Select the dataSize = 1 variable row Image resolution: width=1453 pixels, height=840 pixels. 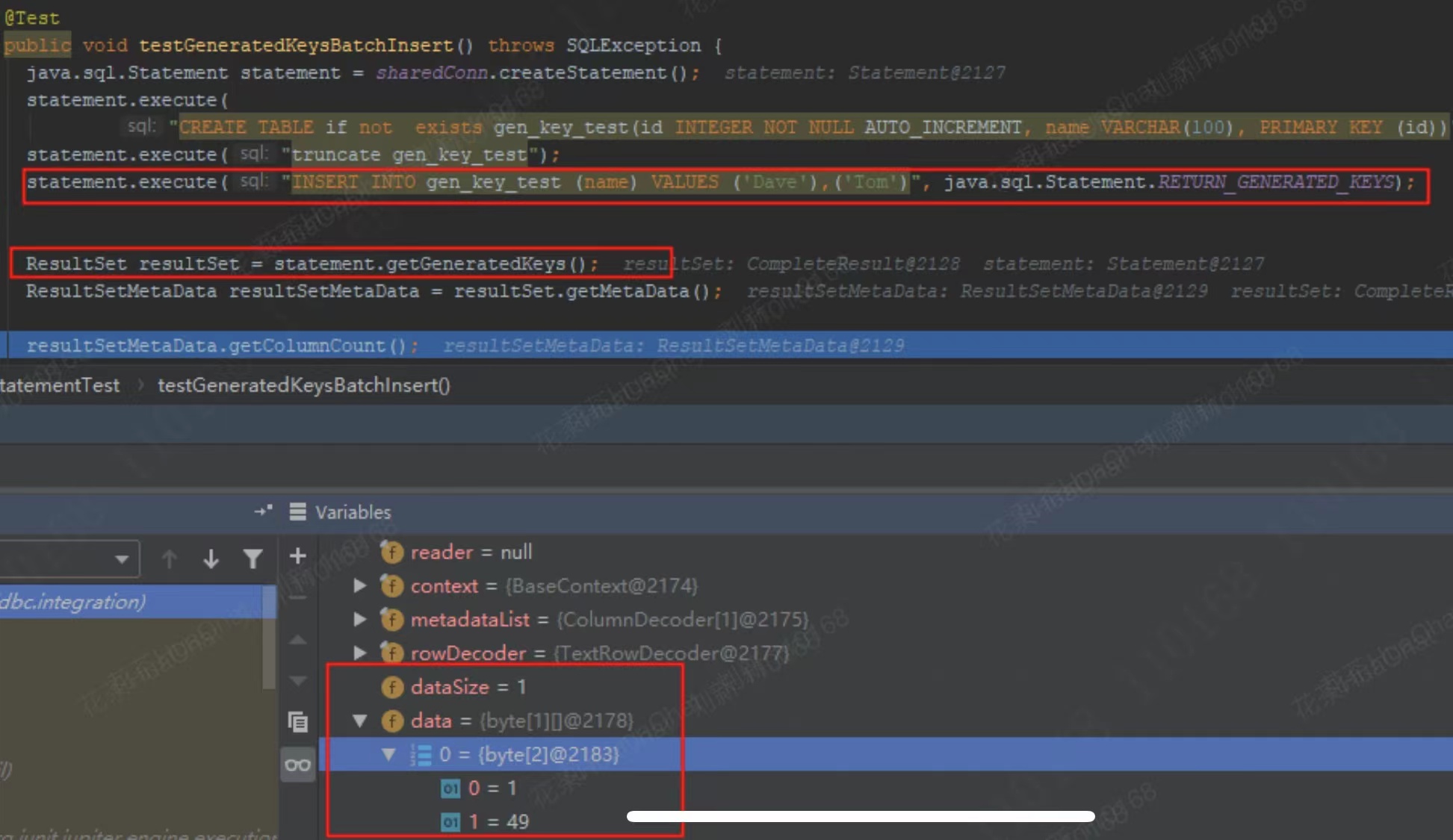(468, 687)
